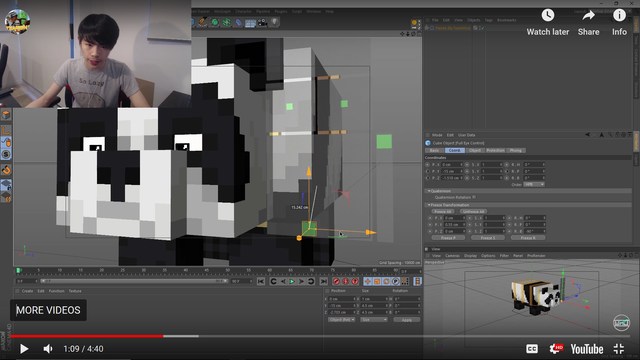This screenshot has width=640, height=360.
Task: Open YouTube player settings gear
Action: tap(556, 349)
